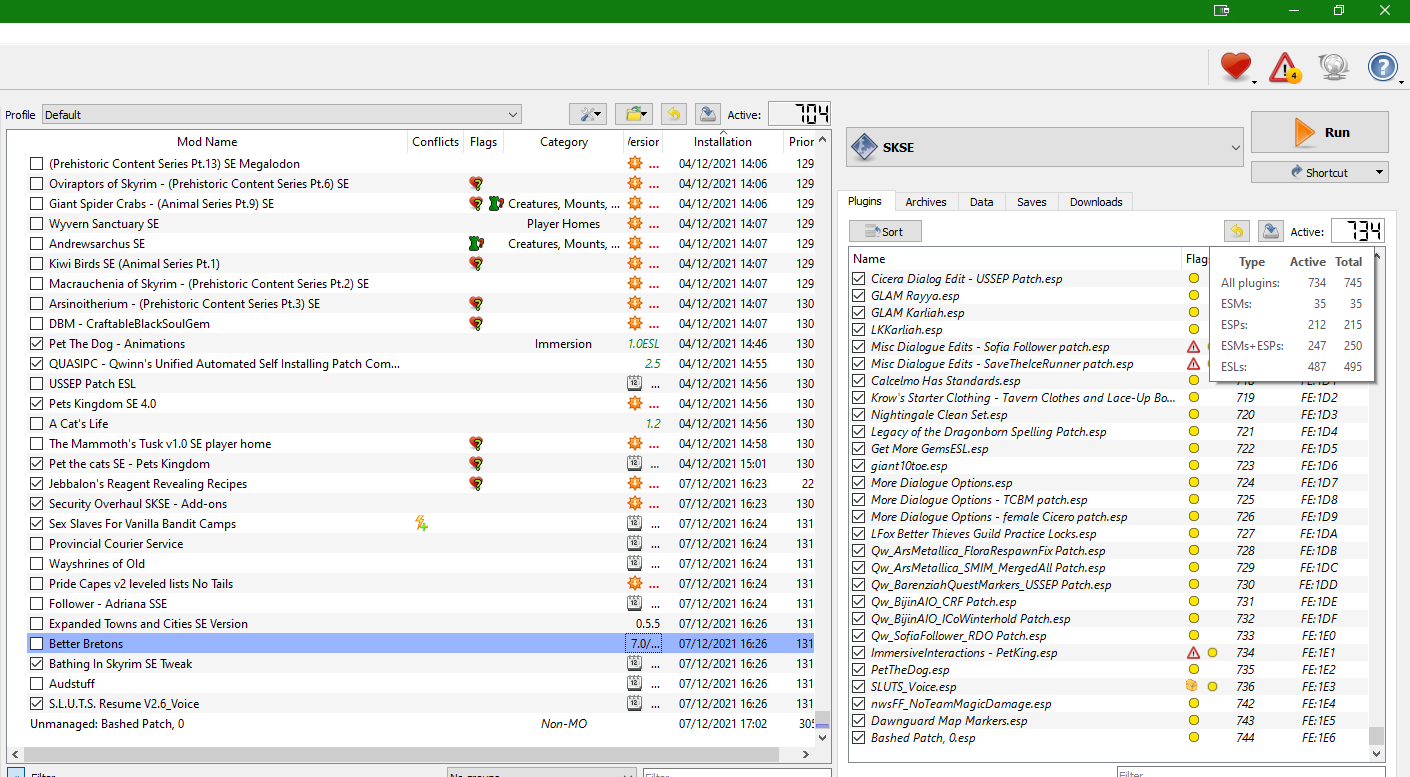
Task: Click the mod list Active 704 counter
Action: tap(799, 114)
